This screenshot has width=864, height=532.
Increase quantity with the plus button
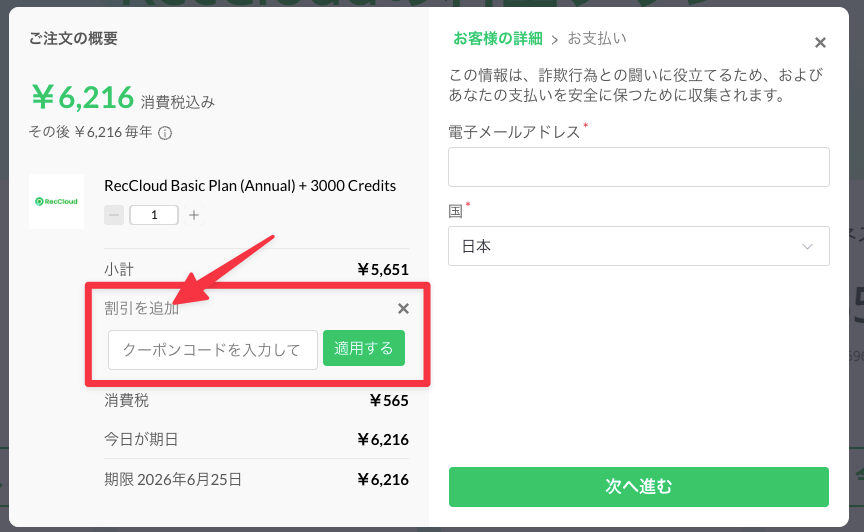[193, 215]
